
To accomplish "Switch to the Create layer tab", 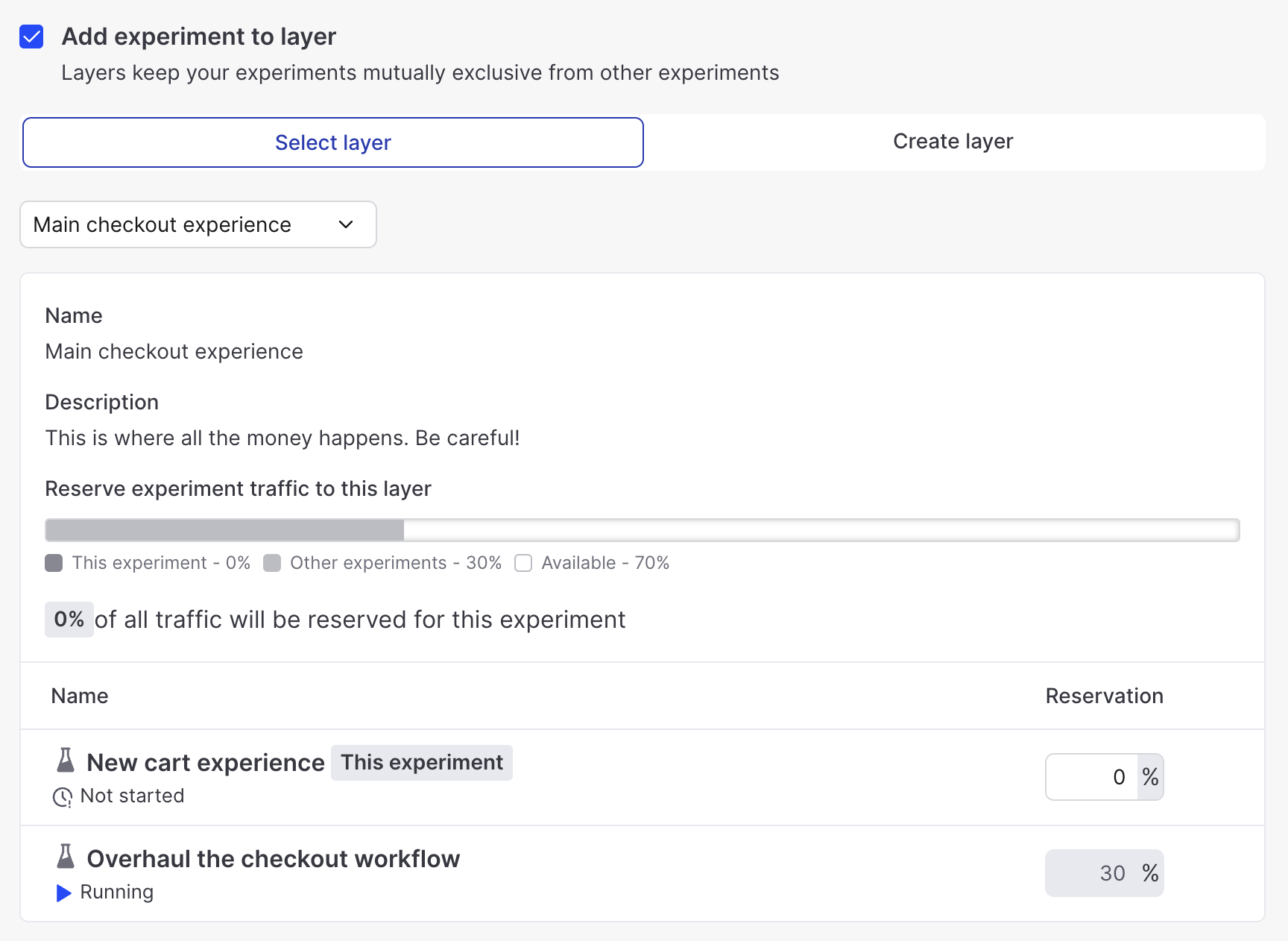I will 953,142.
